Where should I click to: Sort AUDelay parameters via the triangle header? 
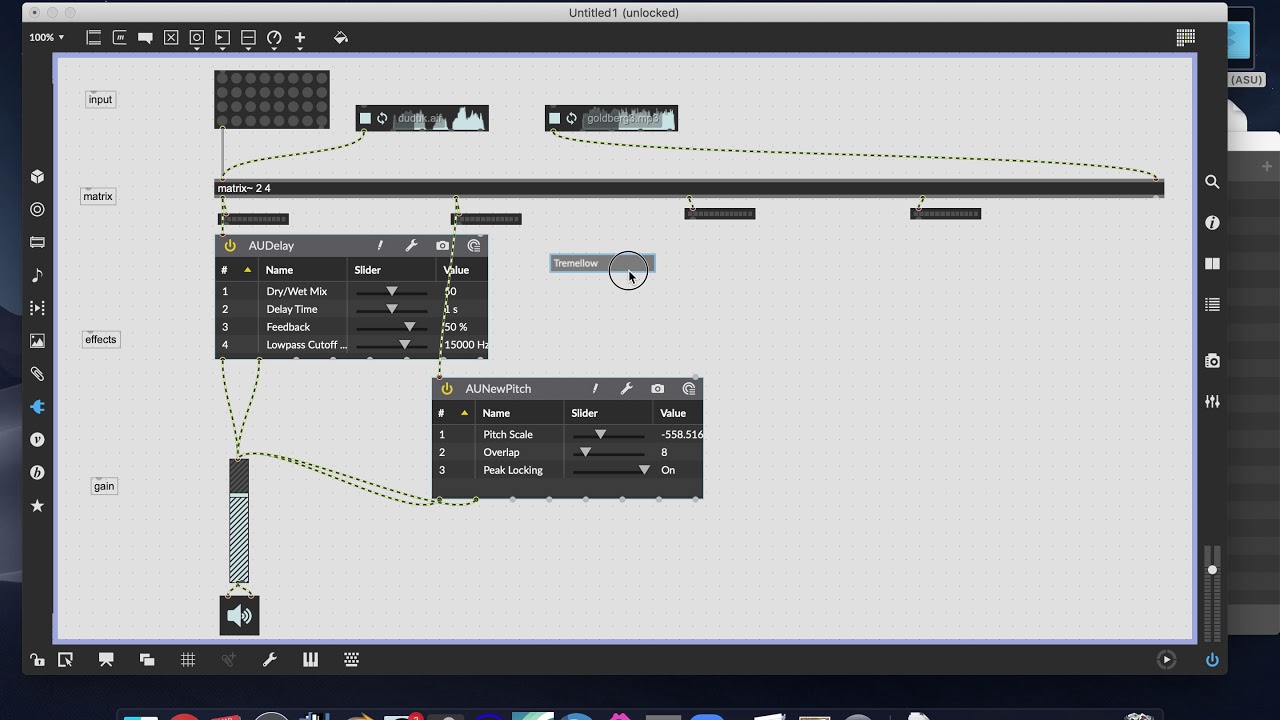tap(247, 270)
